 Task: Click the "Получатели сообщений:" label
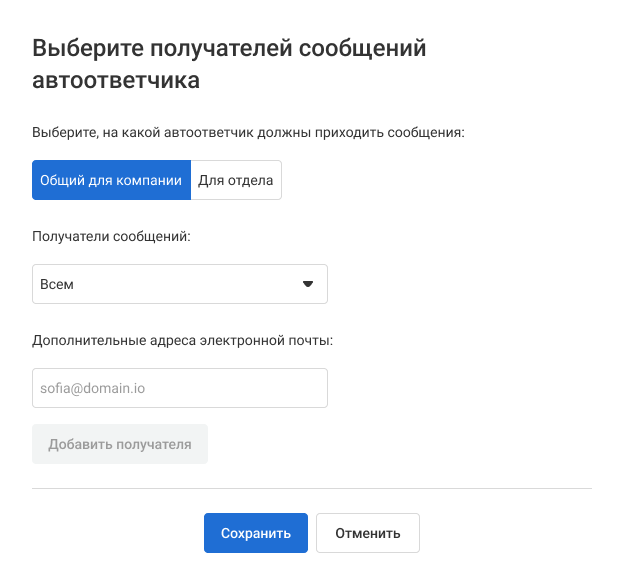(111, 236)
